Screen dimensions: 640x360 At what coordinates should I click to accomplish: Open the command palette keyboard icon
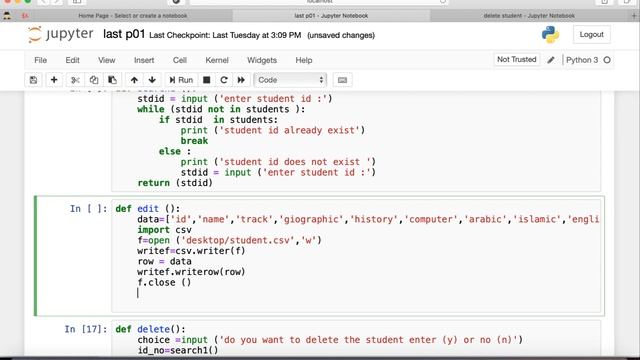(x=342, y=80)
